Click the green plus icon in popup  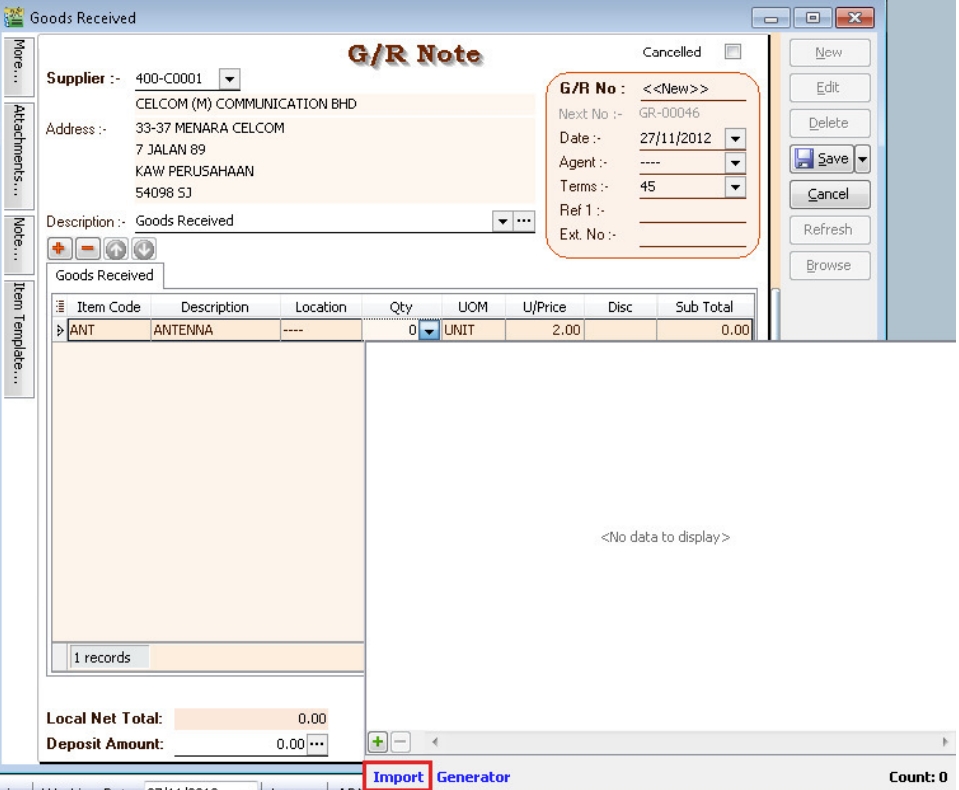tap(378, 743)
